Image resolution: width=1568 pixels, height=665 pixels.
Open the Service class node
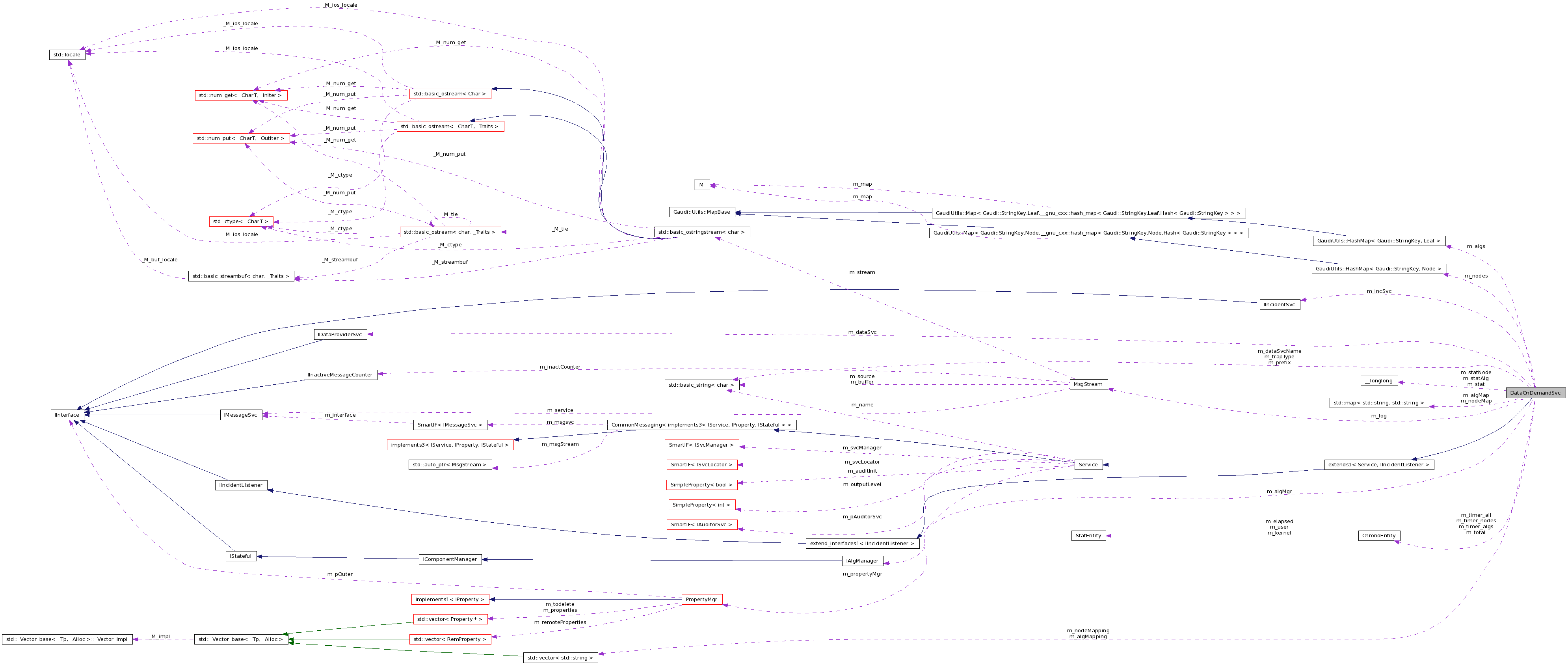1088,465
